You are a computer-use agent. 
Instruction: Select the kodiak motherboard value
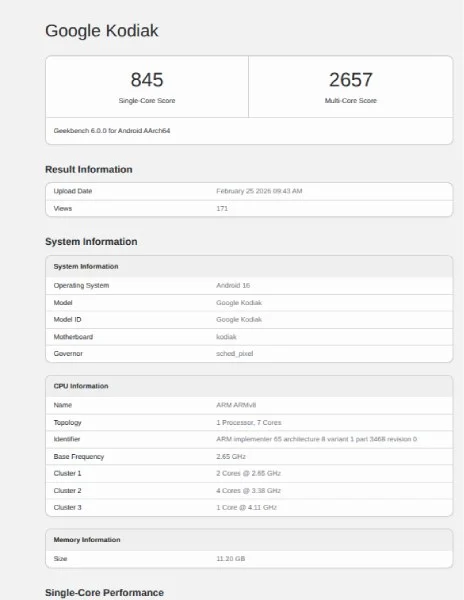tap(226, 337)
